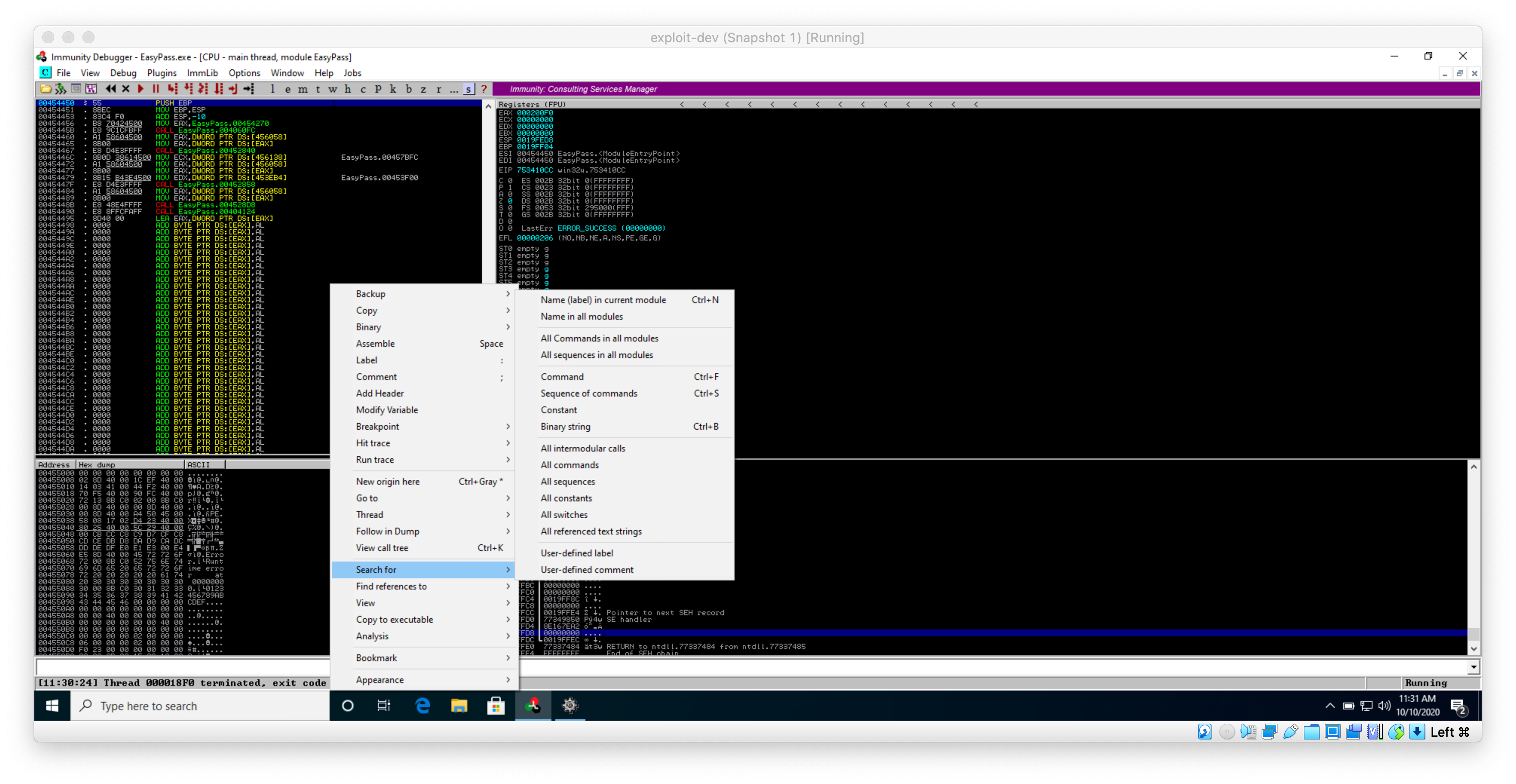The height and width of the screenshot is (784, 1516).
Task: Open the Jobs menu
Action: (352, 73)
